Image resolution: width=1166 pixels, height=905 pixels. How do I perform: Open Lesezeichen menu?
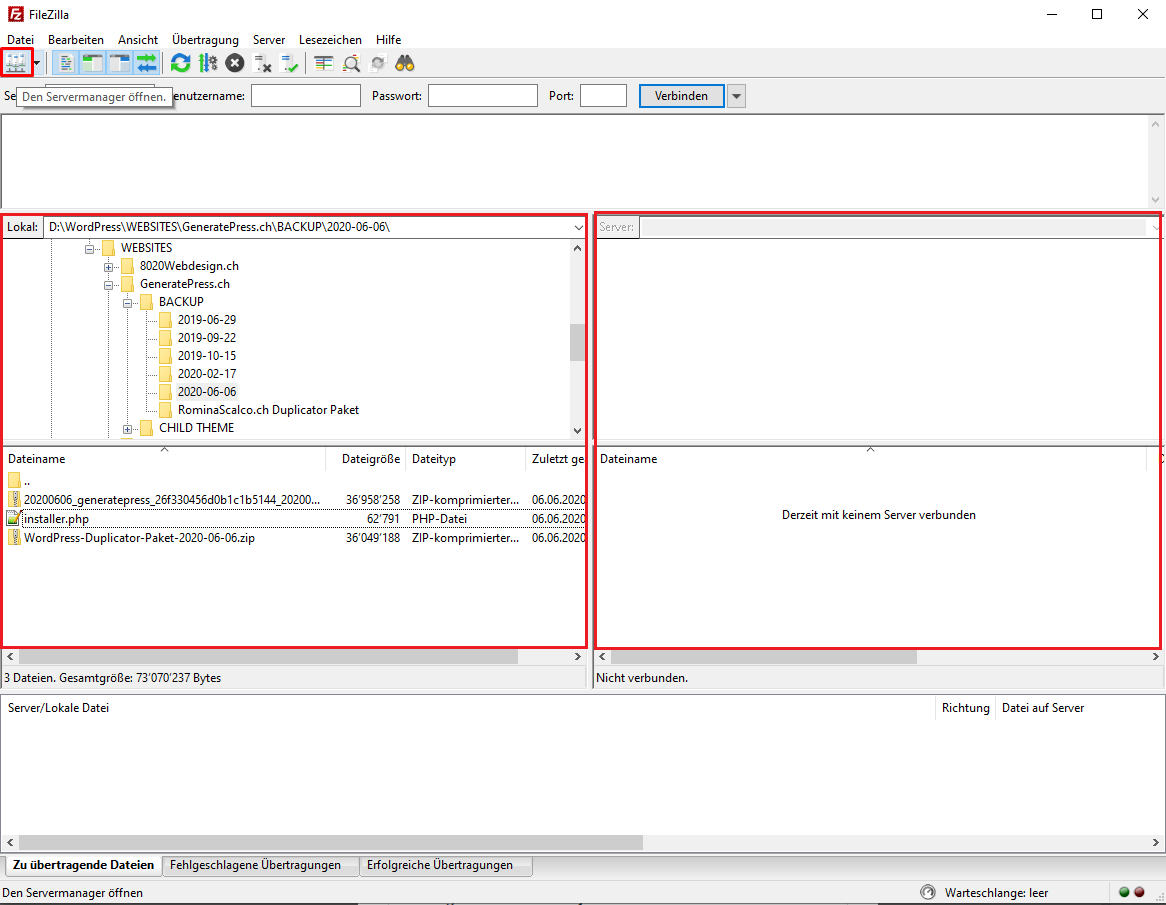click(x=330, y=39)
